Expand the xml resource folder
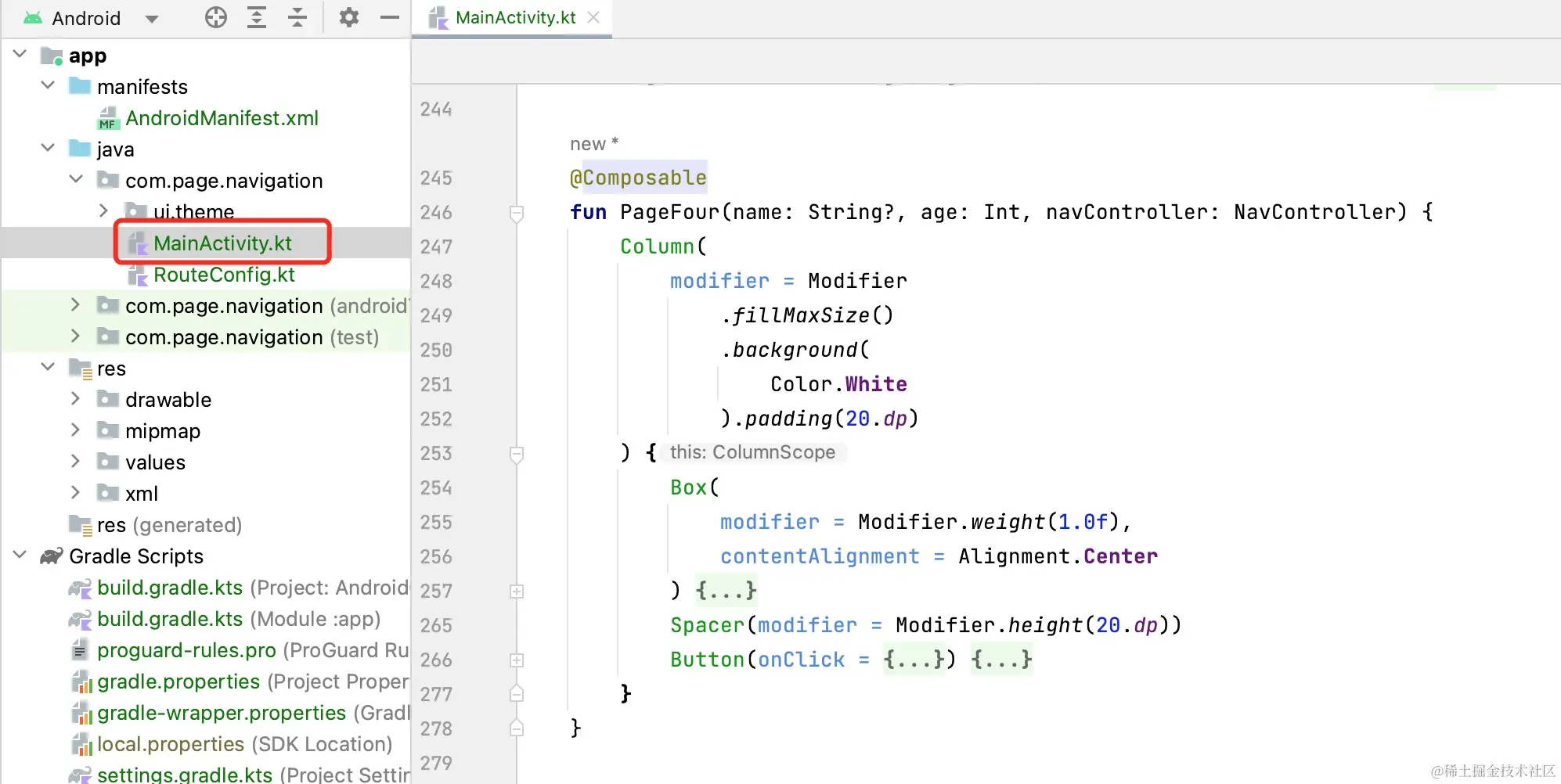Viewport: 1561px width, 784px height. [x=75, y=493]
